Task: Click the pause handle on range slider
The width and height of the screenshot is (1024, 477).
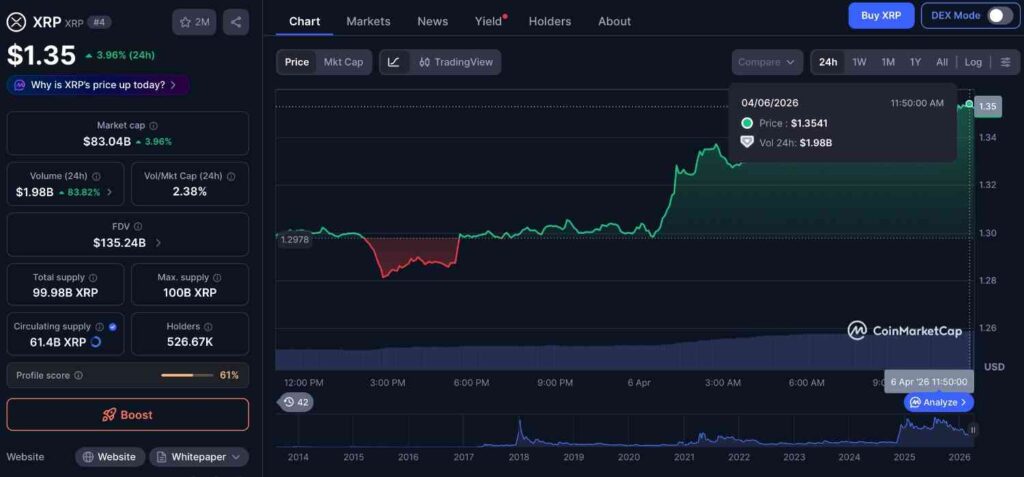Action: pyautogui.click(x=973, y=430)
